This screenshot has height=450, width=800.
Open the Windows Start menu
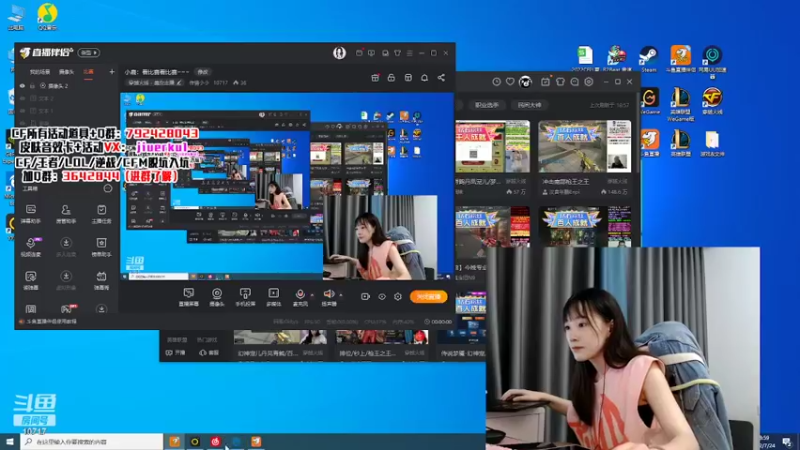pyautogui.click(x=10, y=441)
